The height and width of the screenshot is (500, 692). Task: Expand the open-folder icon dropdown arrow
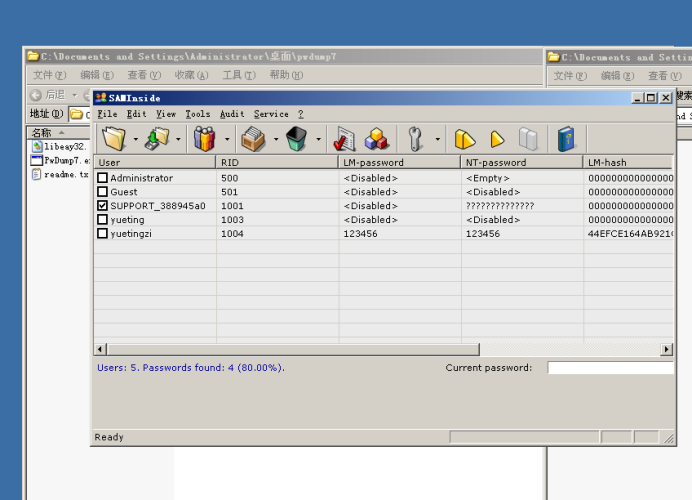coord(135,139)
